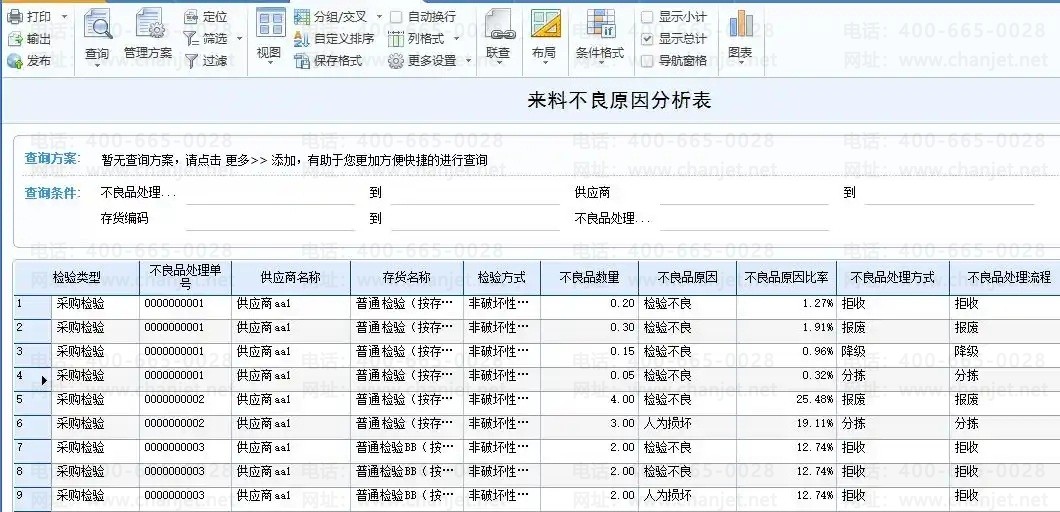
Task: Uncheck the show total (显示总计) checkbox
Action: [647, 39]
